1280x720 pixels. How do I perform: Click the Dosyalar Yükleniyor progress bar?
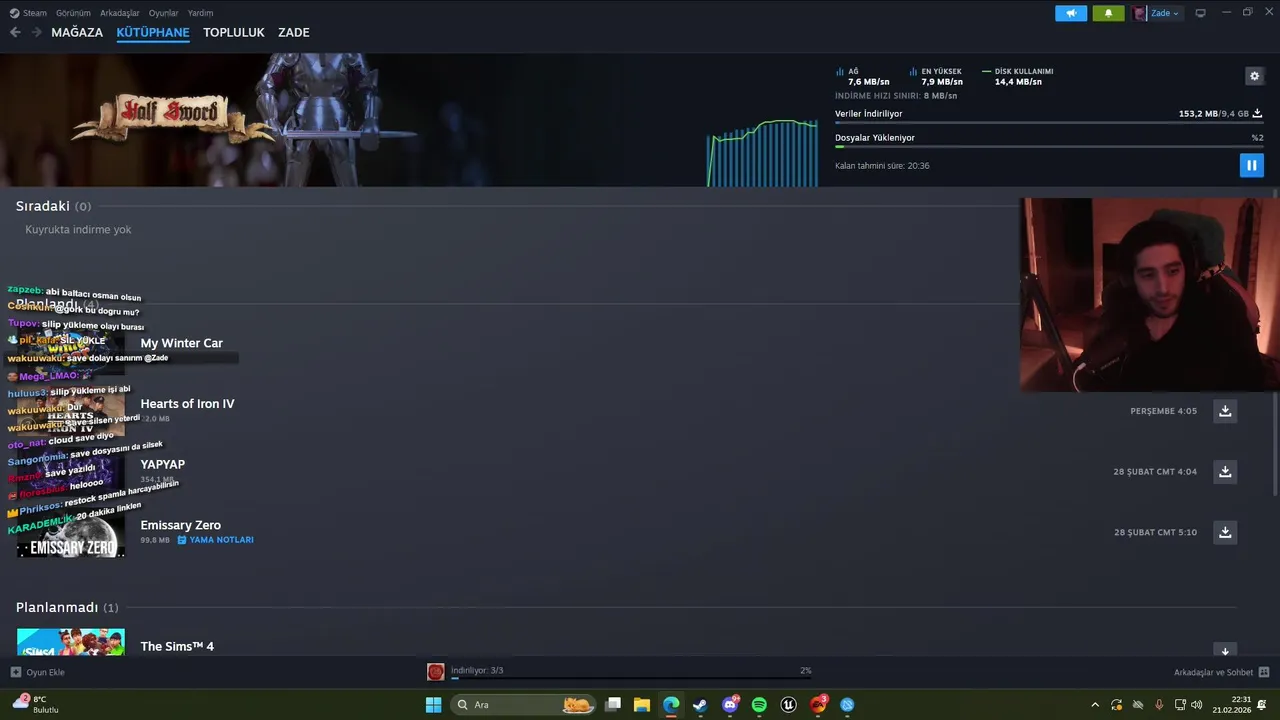1049,147
